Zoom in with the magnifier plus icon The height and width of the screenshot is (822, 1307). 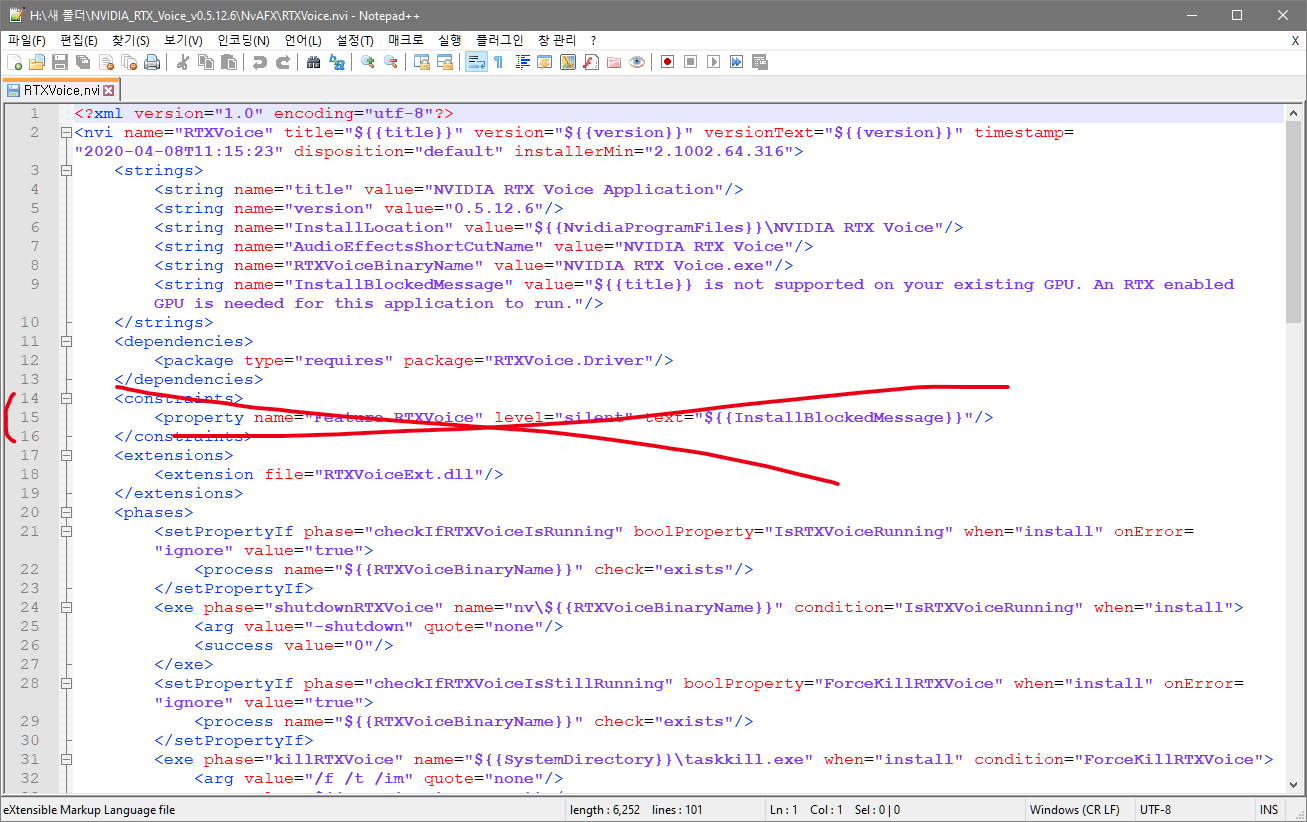[368, 62]
